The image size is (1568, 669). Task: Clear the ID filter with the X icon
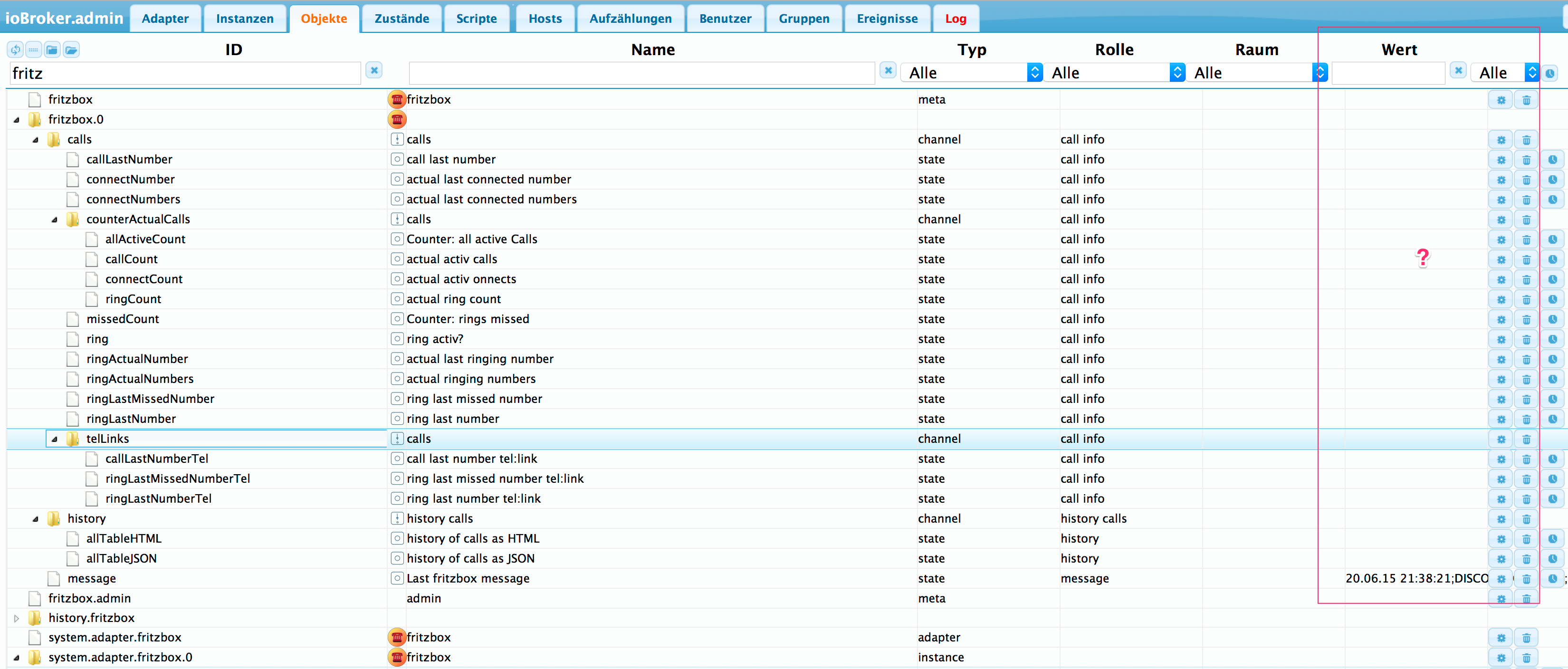tap(374, 71)
